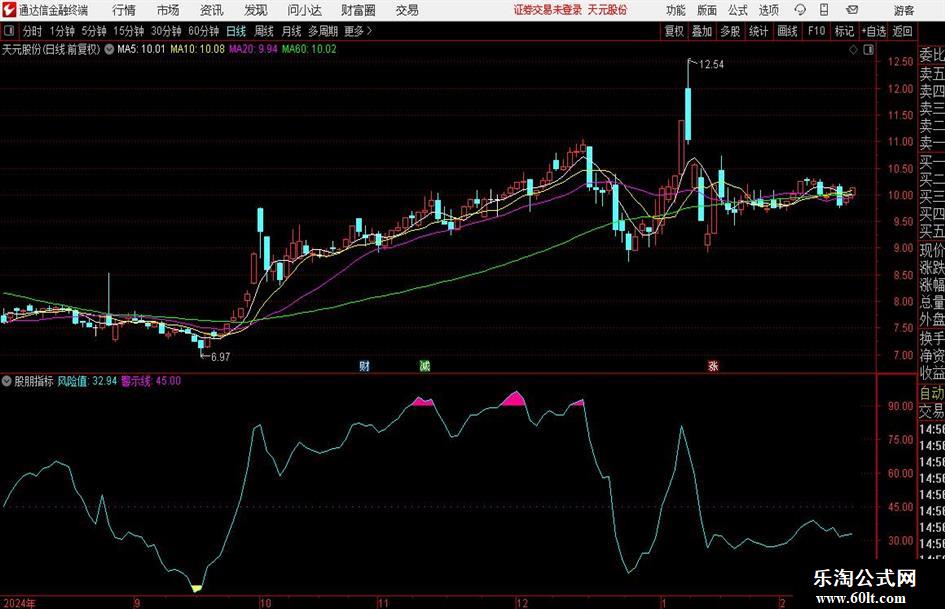Click the MA60: 10.02 label
Image resolution: width=945 pixels, height=609 pixels.
click(x=309, y=49)
